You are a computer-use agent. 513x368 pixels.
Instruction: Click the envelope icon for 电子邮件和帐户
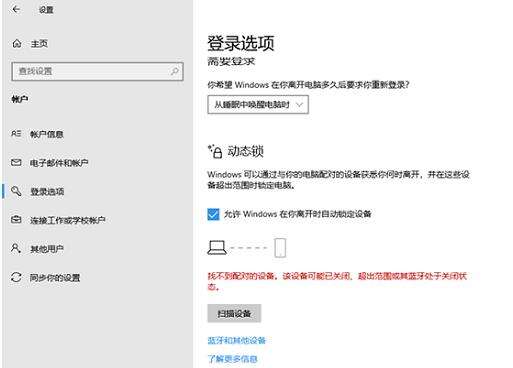coord(16,163)
